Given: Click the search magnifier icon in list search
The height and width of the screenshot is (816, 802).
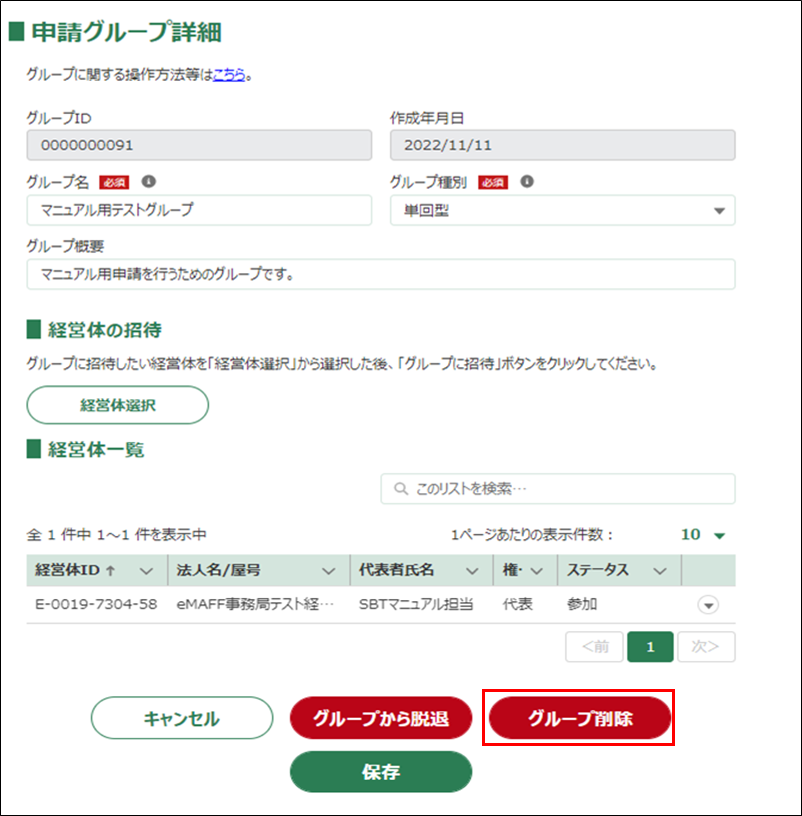Looking at the screenshot, I should 401,489.
